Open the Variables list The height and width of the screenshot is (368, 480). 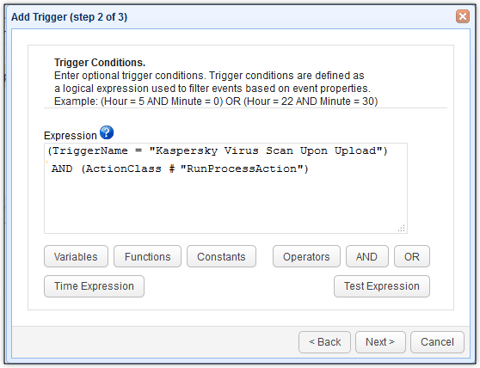click(76, 257)
